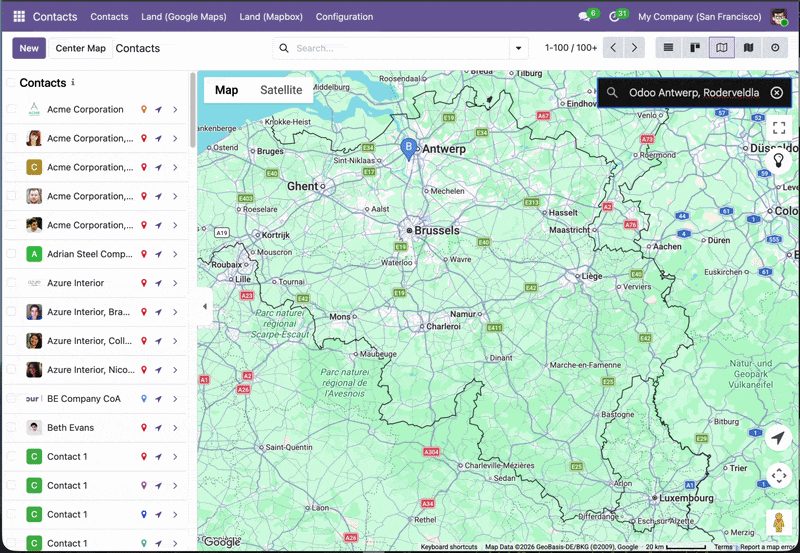Click the Google logo on the map
The height and width of the screenshot is (553, 800).
point(221,541)
